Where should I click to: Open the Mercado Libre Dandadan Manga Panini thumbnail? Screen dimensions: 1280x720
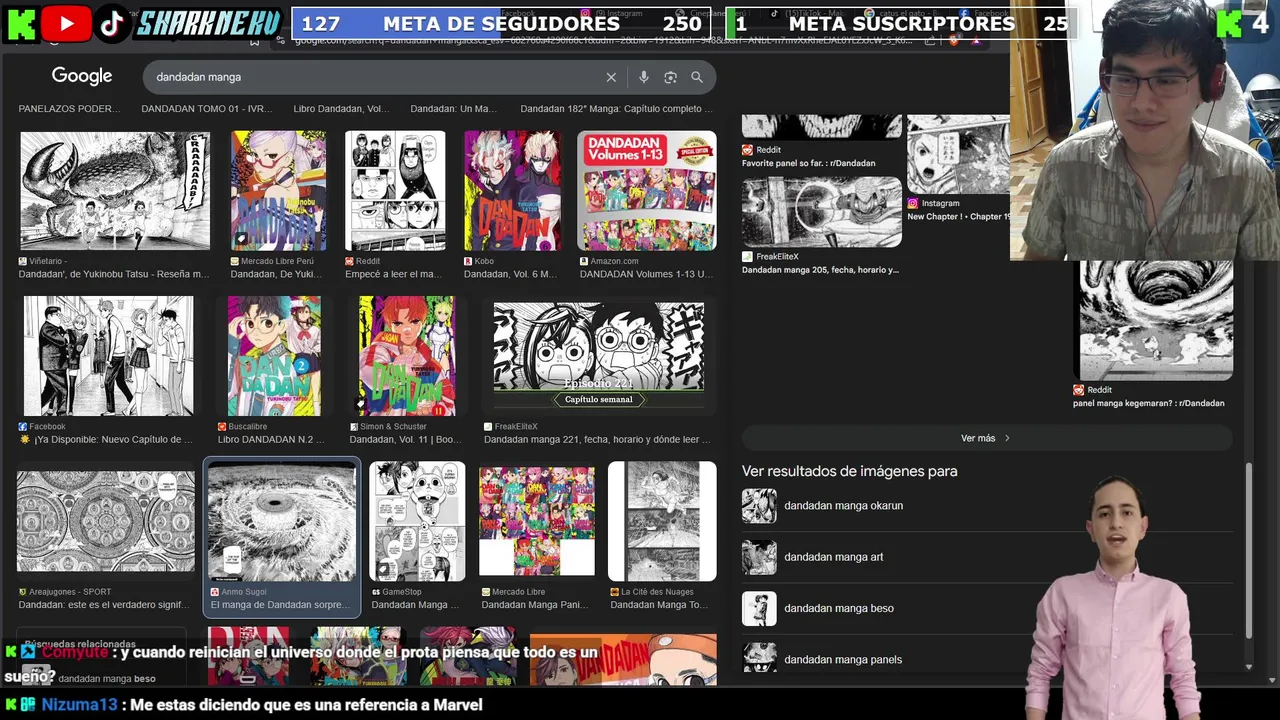[x=537, y=521]
